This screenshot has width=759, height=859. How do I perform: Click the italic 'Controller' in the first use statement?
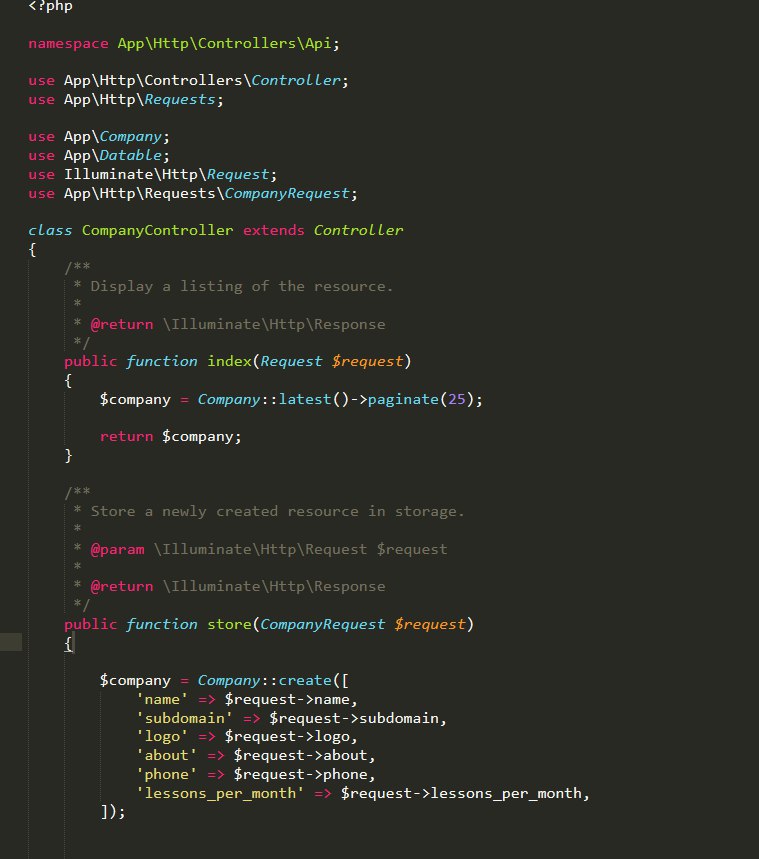[x=296, y=81]
